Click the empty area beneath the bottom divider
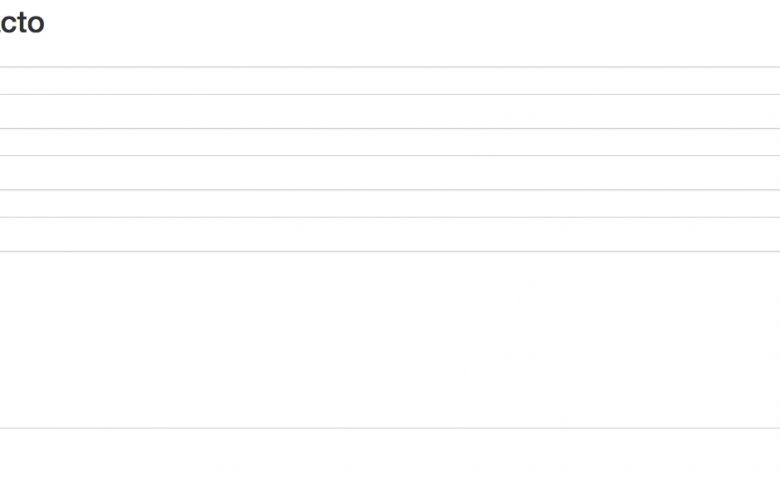The height and width of the screenshot is (480, 780). click(390, 456)
